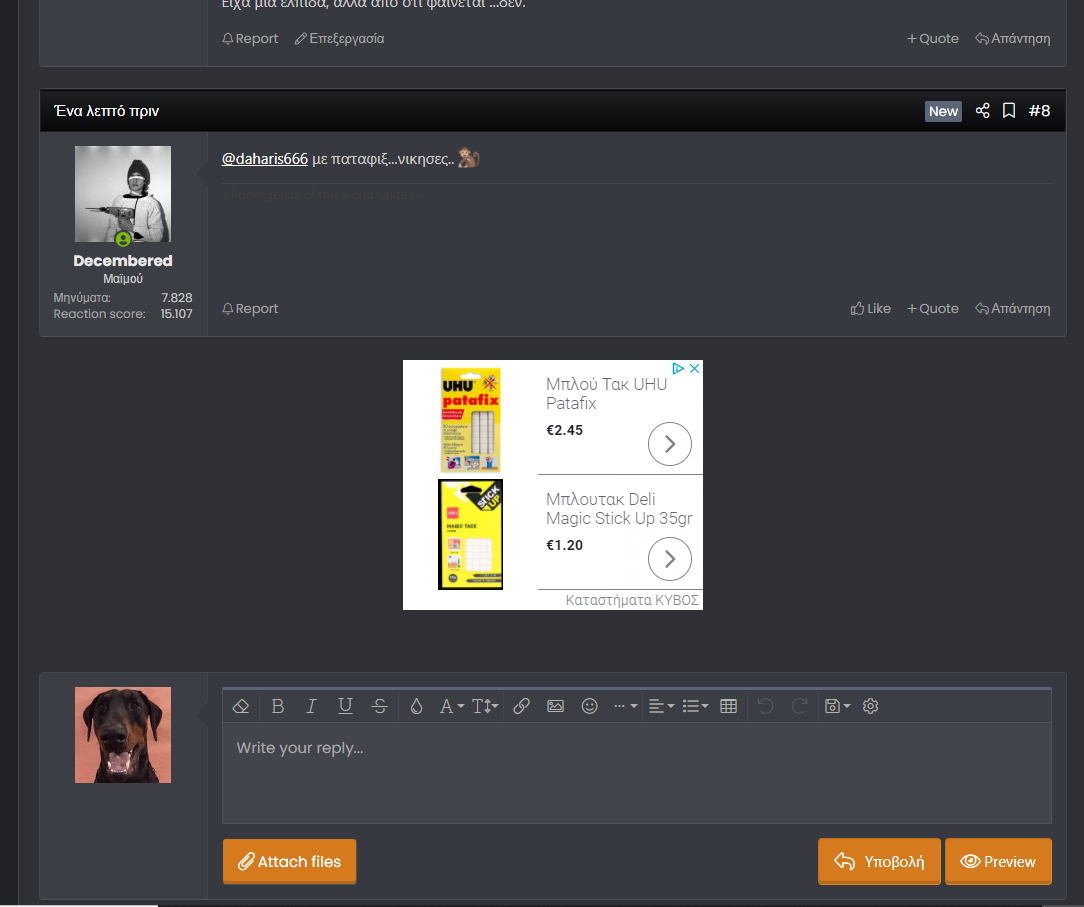Image resolution: width=1084 pixels, height=907 pixels.
Task: Open the text alignment dropdown
Action: [x=661, y=706]
